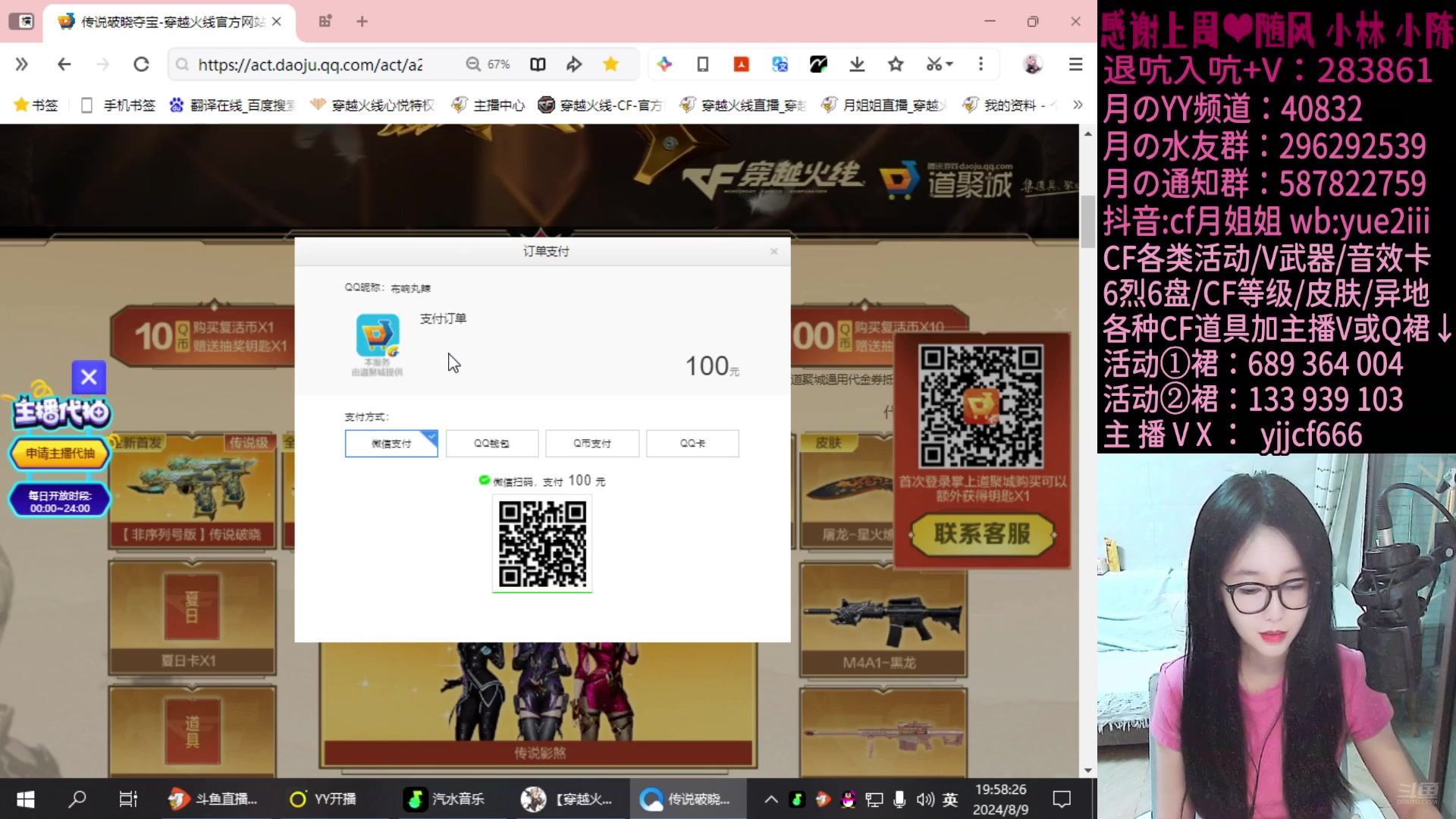
Task: Close the 订单支付 dialog
Action: (x=773, y=252)
